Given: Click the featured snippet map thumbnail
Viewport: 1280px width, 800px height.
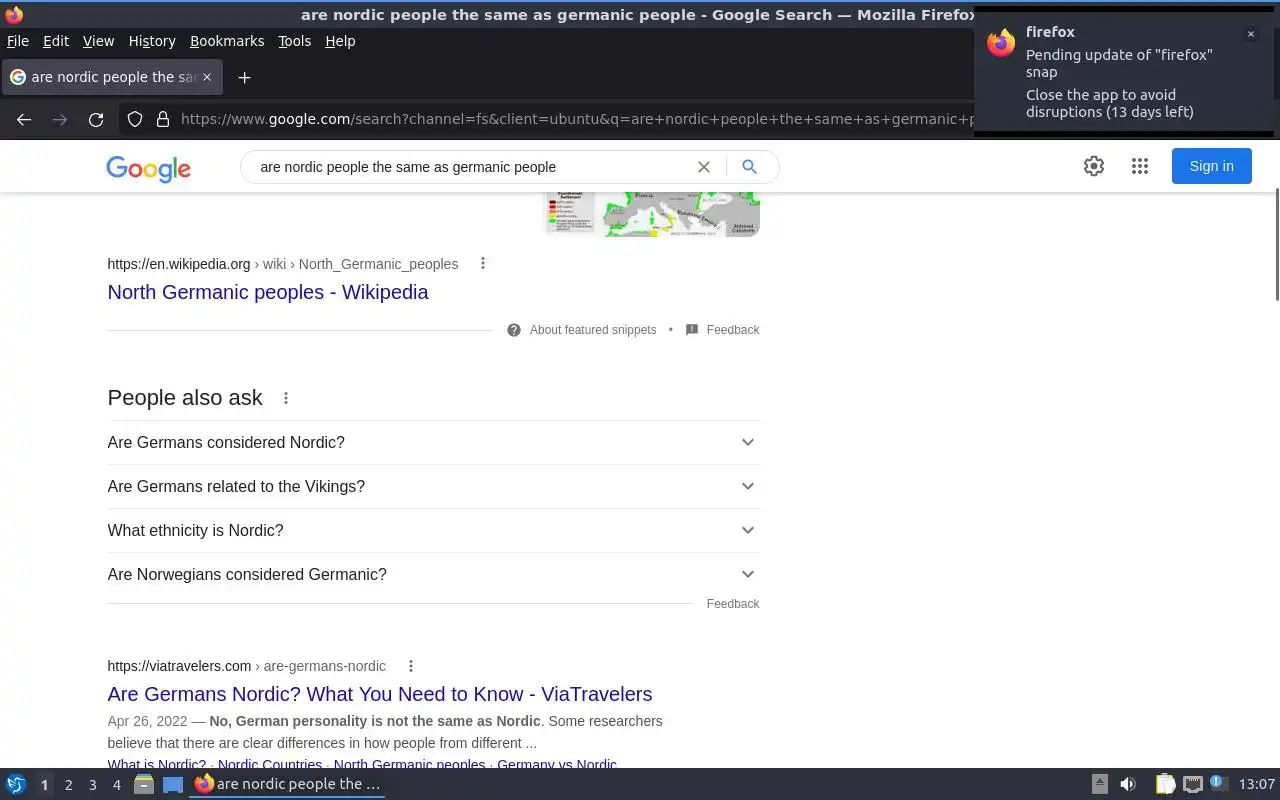Looking at the screenshot, I should tap(651, 214).
